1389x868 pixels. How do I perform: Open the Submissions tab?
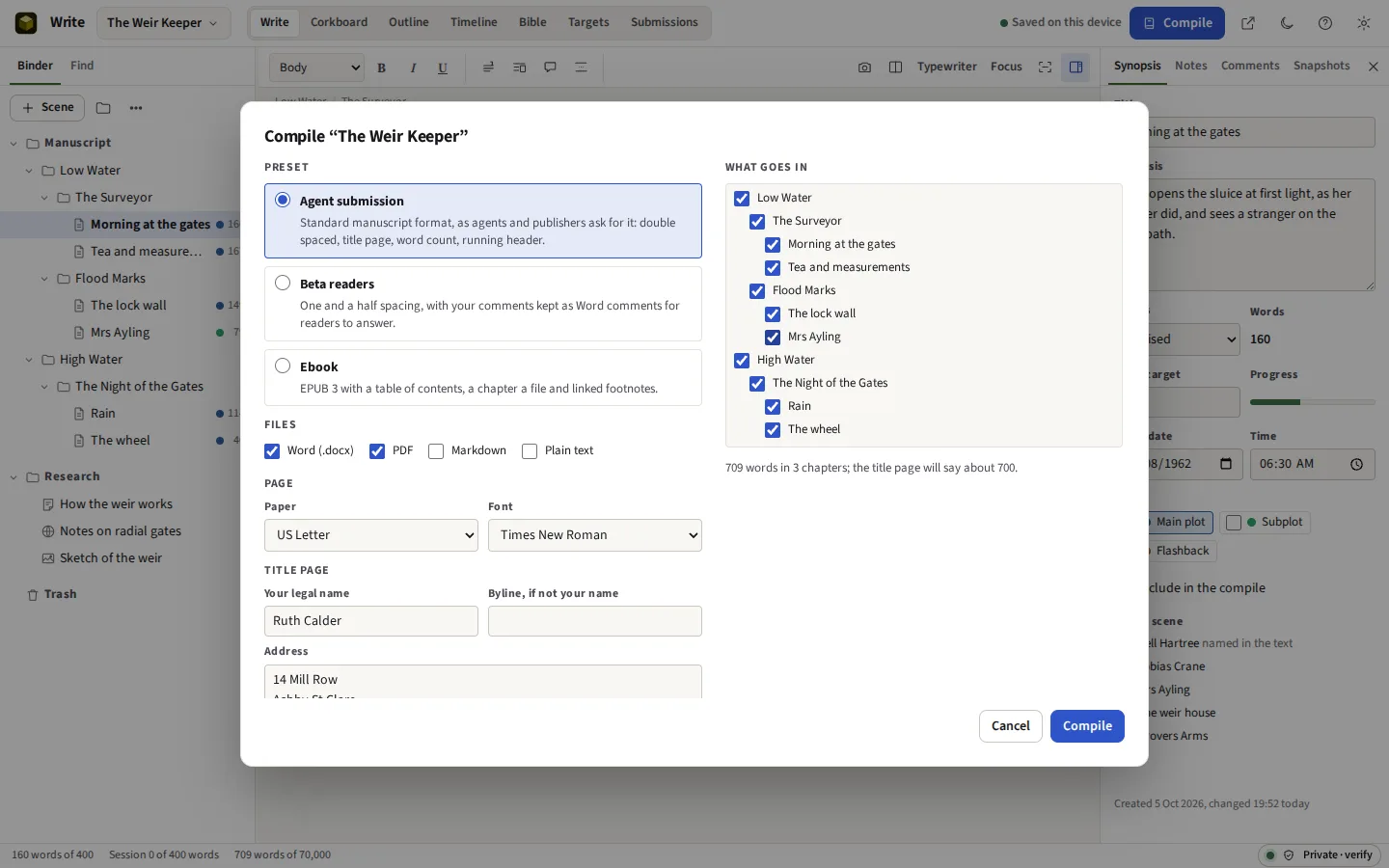click(665, 22)
